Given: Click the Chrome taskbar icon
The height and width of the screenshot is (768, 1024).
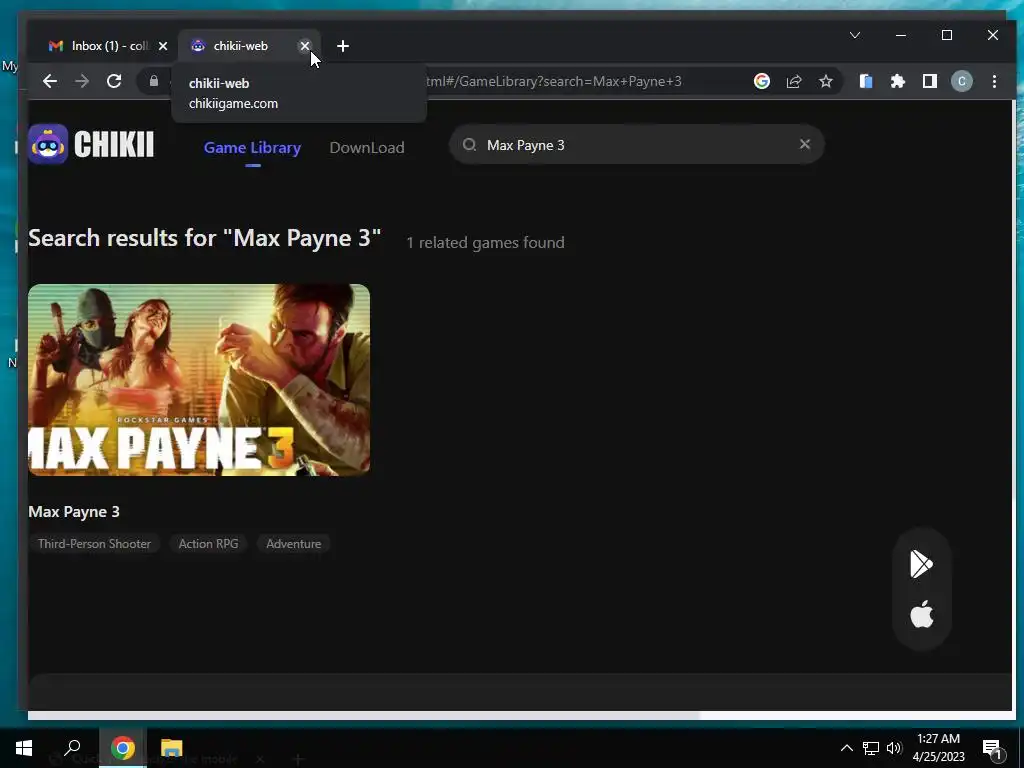Looking at the screenshot, I should click(122, 748).
